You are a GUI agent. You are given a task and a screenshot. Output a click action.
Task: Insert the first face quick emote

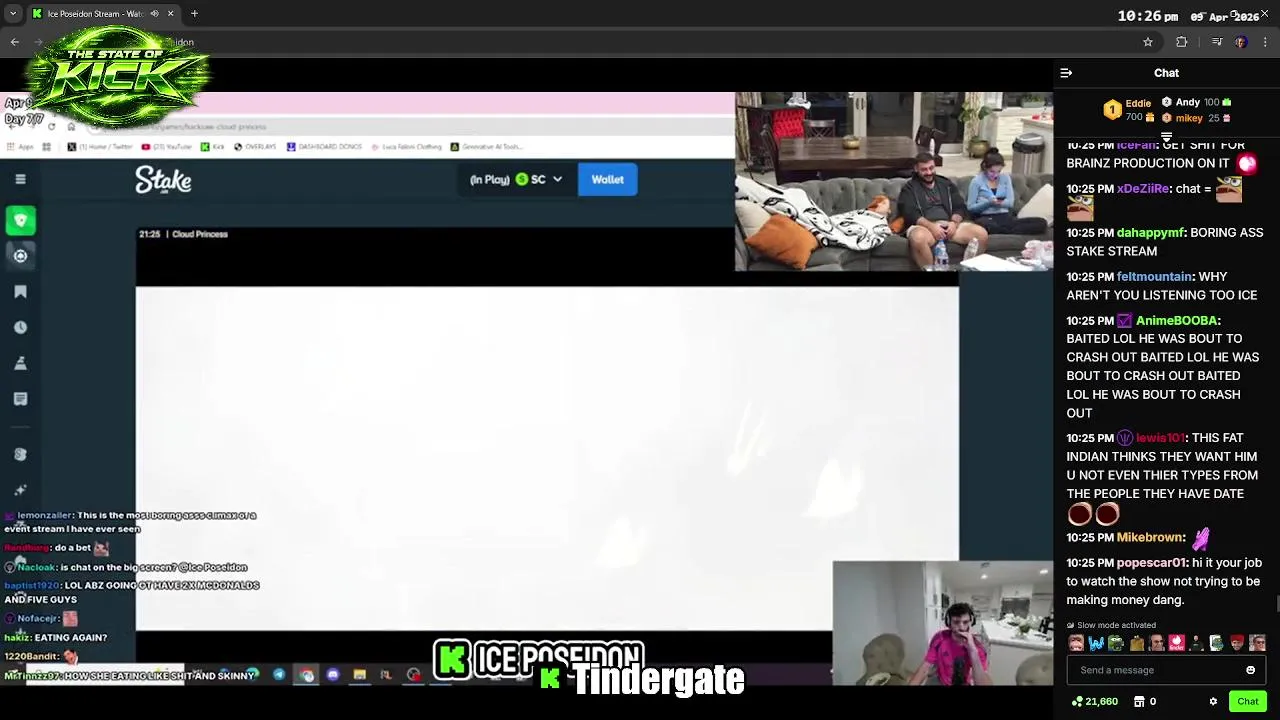coord(1076,643)
